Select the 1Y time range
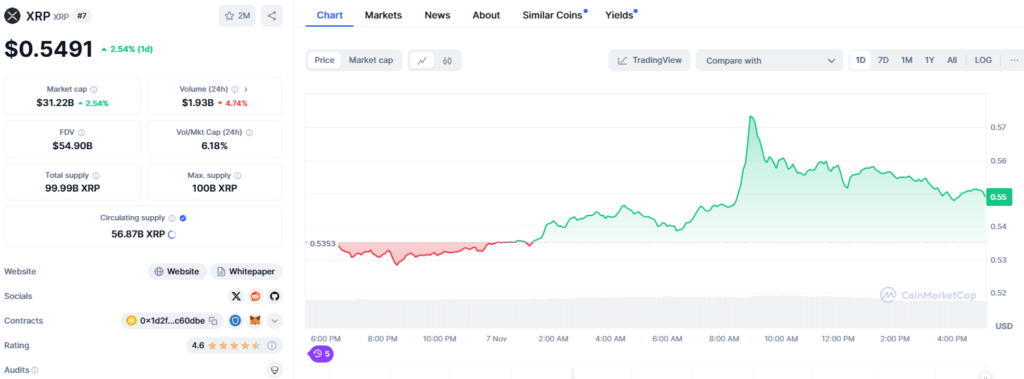 (929, 60)
